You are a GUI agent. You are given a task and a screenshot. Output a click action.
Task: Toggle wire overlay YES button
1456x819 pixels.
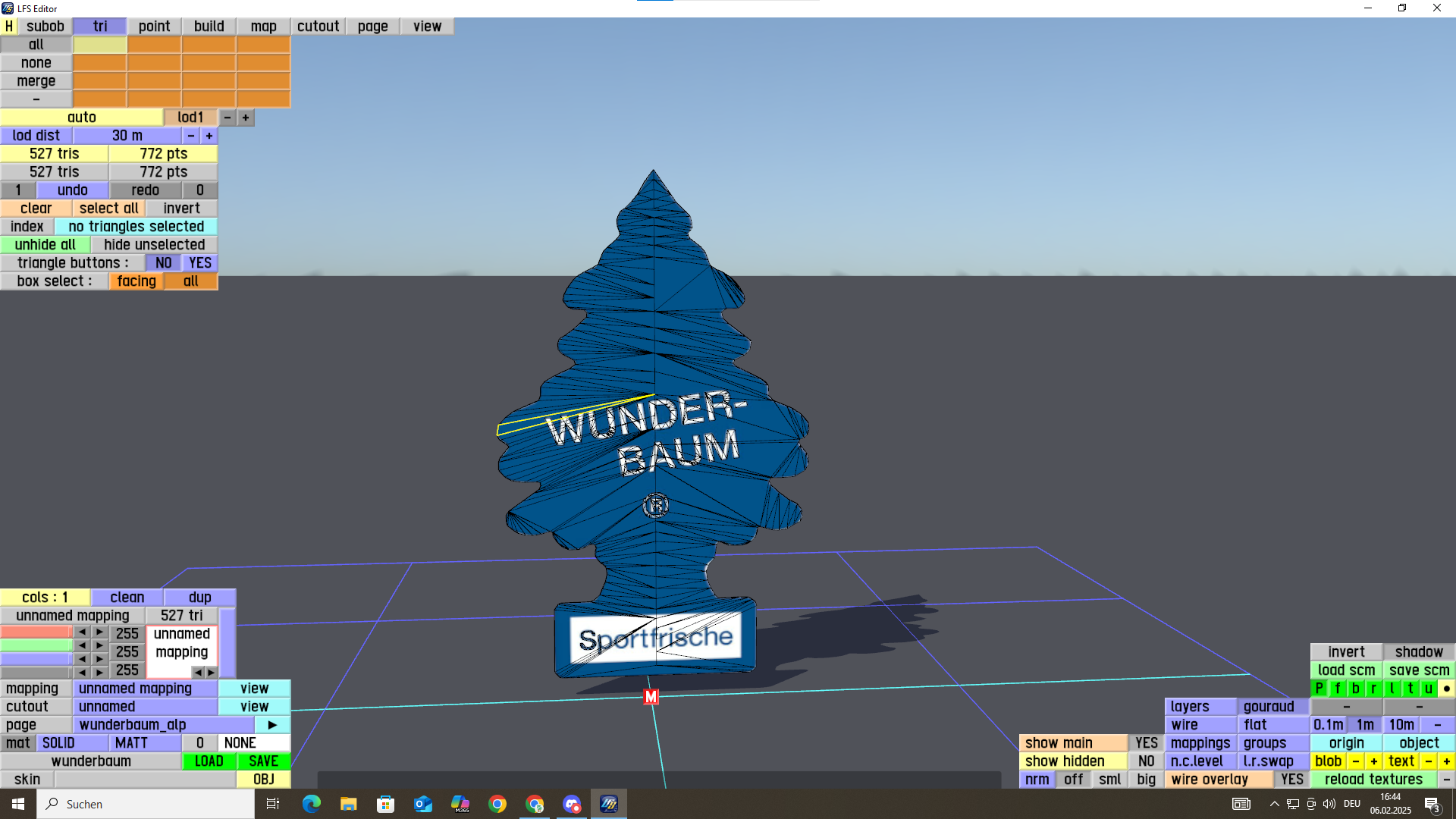click(1291, 780)
